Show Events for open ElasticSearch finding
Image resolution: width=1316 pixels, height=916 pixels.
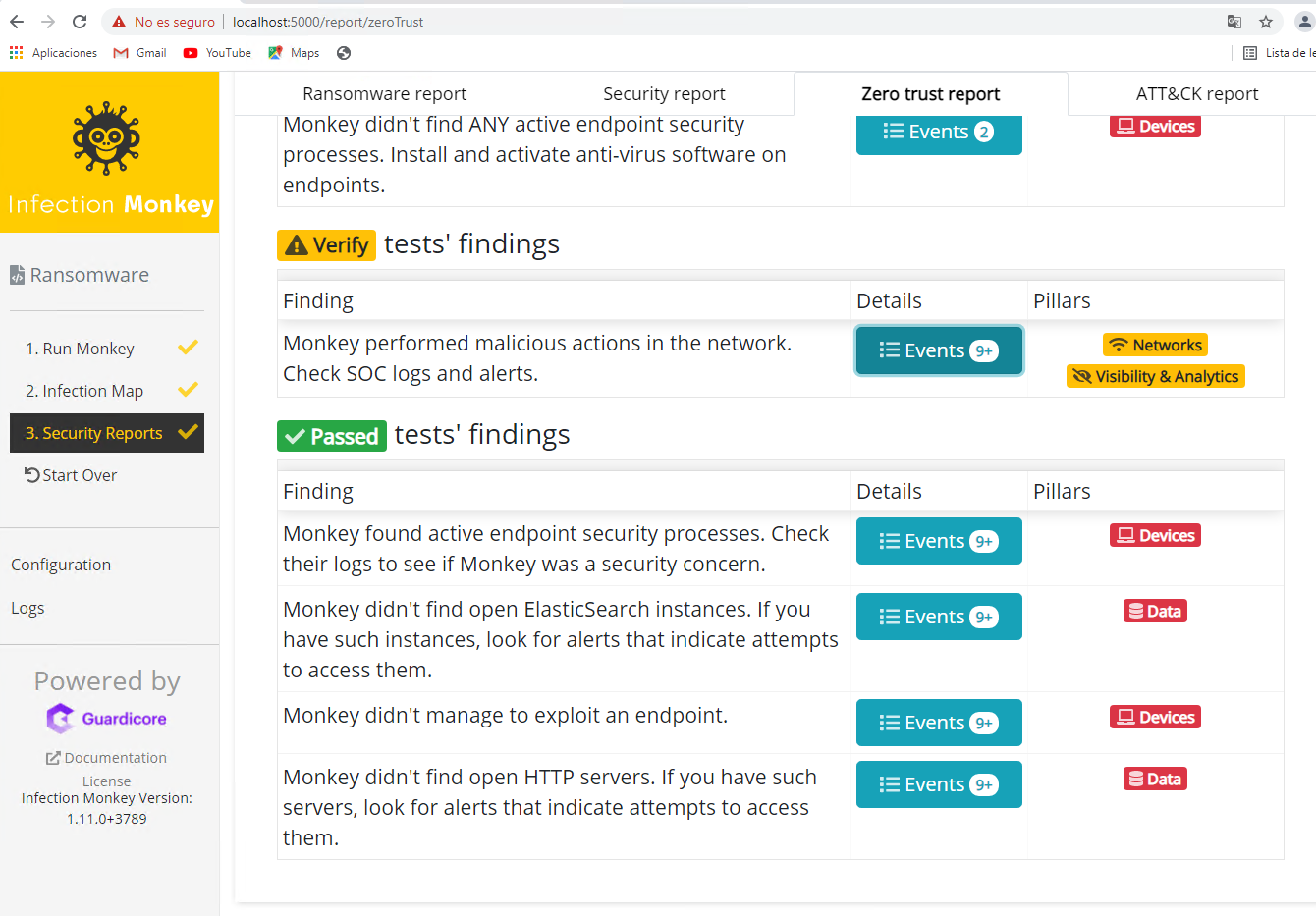(938, 617)
